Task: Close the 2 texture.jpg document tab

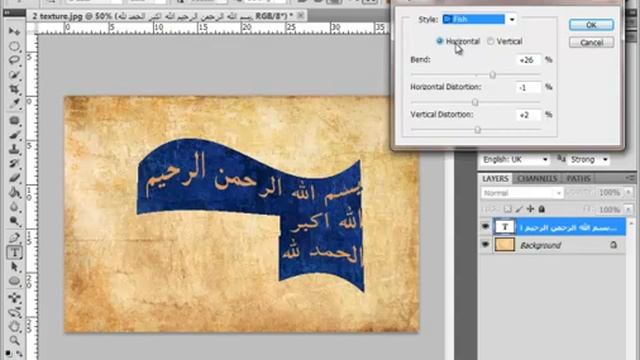Action: pos(300,16)
